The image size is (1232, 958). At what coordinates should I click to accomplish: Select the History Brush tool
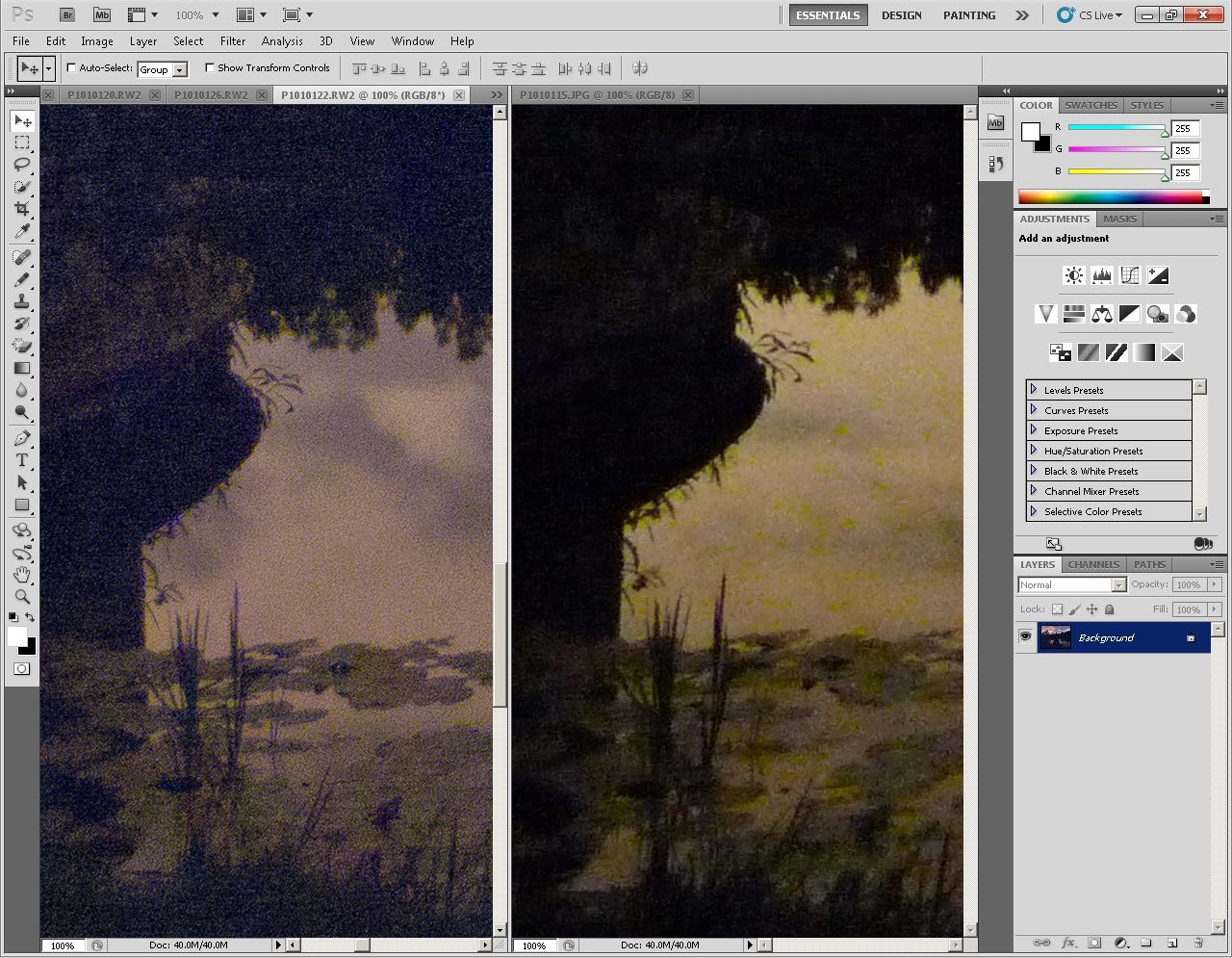[x=22, y=324]
